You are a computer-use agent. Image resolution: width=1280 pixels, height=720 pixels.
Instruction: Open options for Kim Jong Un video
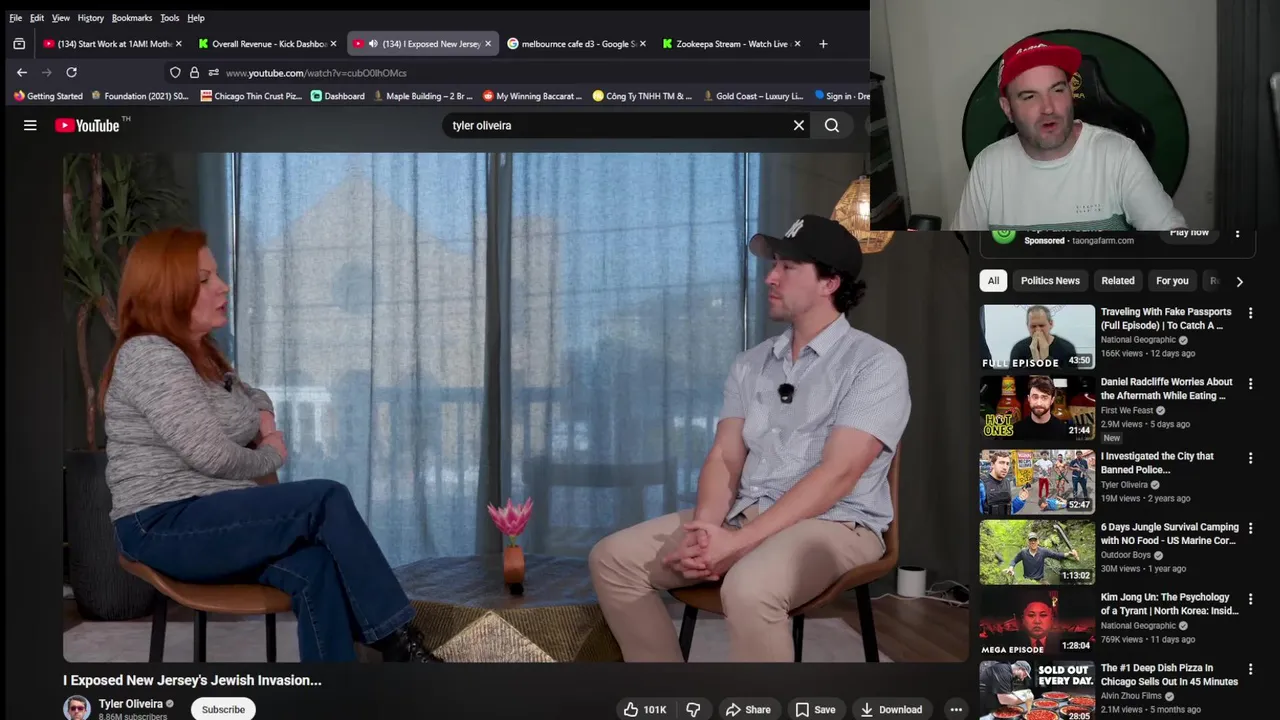pos(1250,599)
